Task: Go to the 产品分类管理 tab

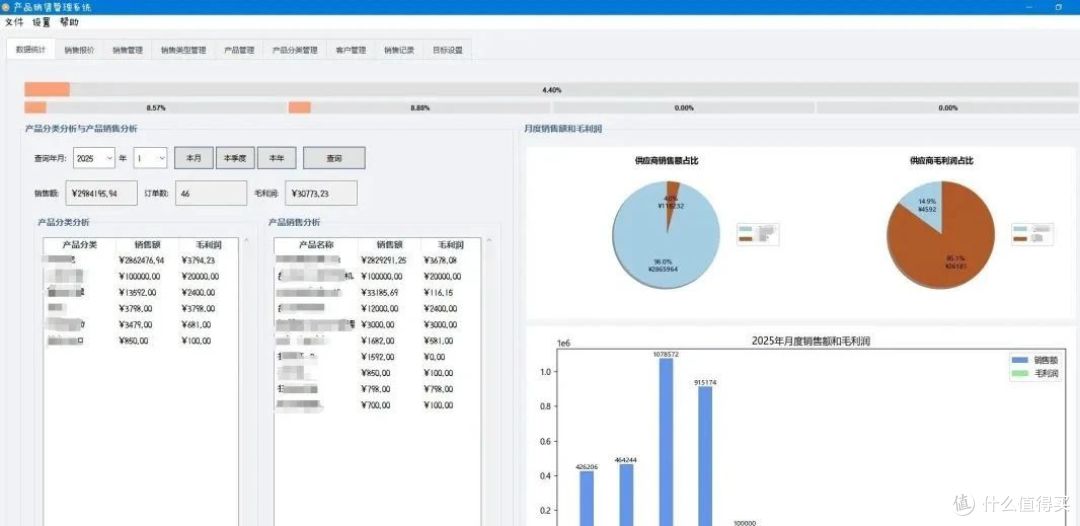Action: (x=295, y=50)
